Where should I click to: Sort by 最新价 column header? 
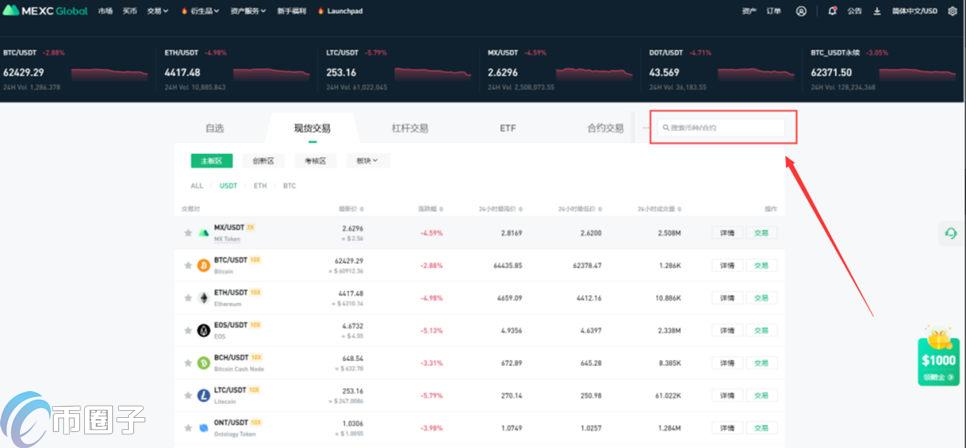351,209
